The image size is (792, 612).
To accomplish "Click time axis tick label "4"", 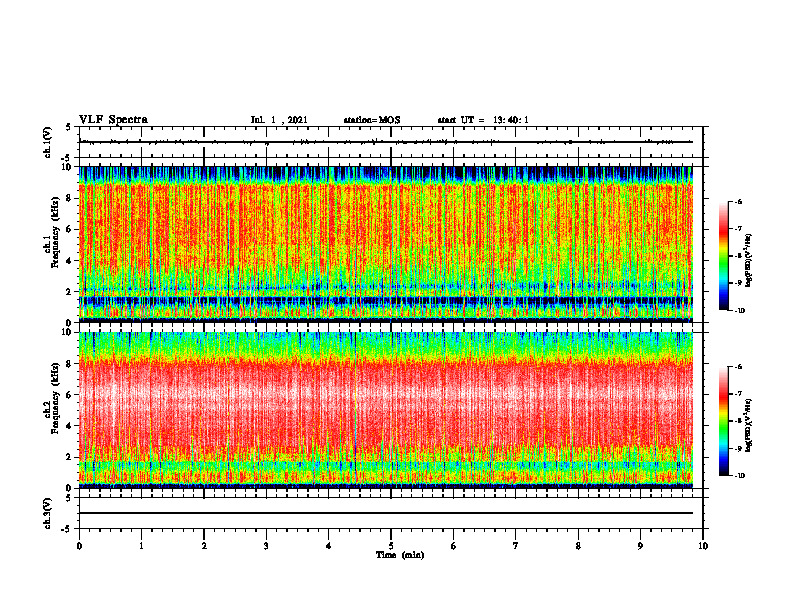I will coord(329,546).
